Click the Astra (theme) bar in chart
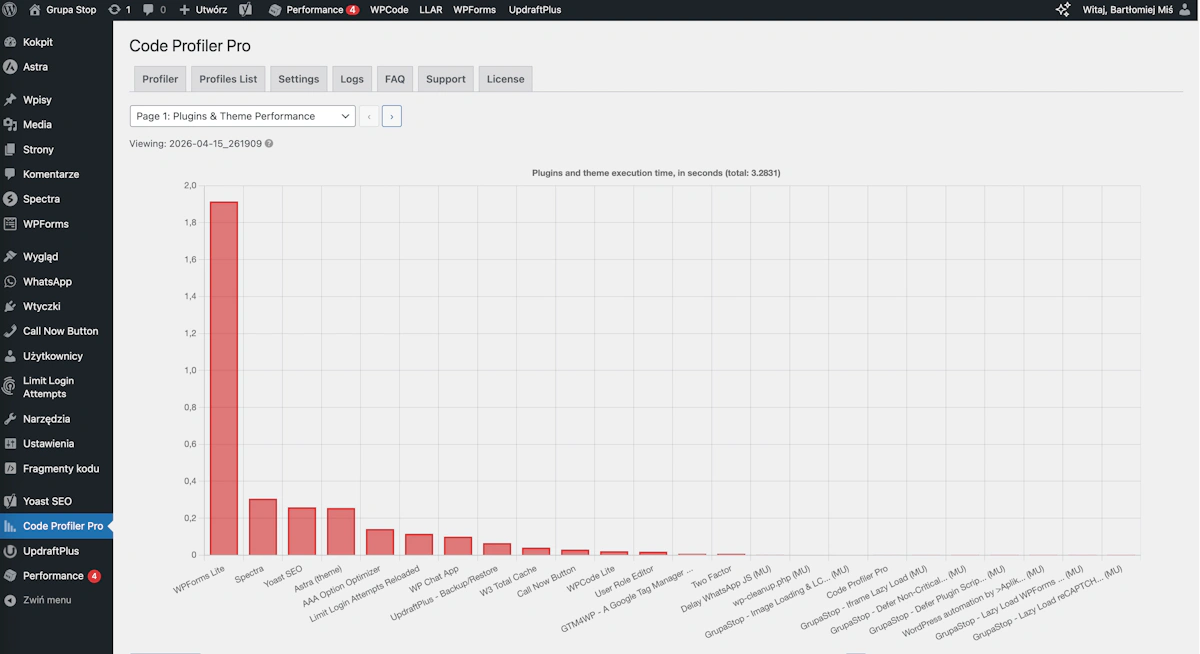The image size is (1200, 654). pyautogui.click(x=341, y=532)
